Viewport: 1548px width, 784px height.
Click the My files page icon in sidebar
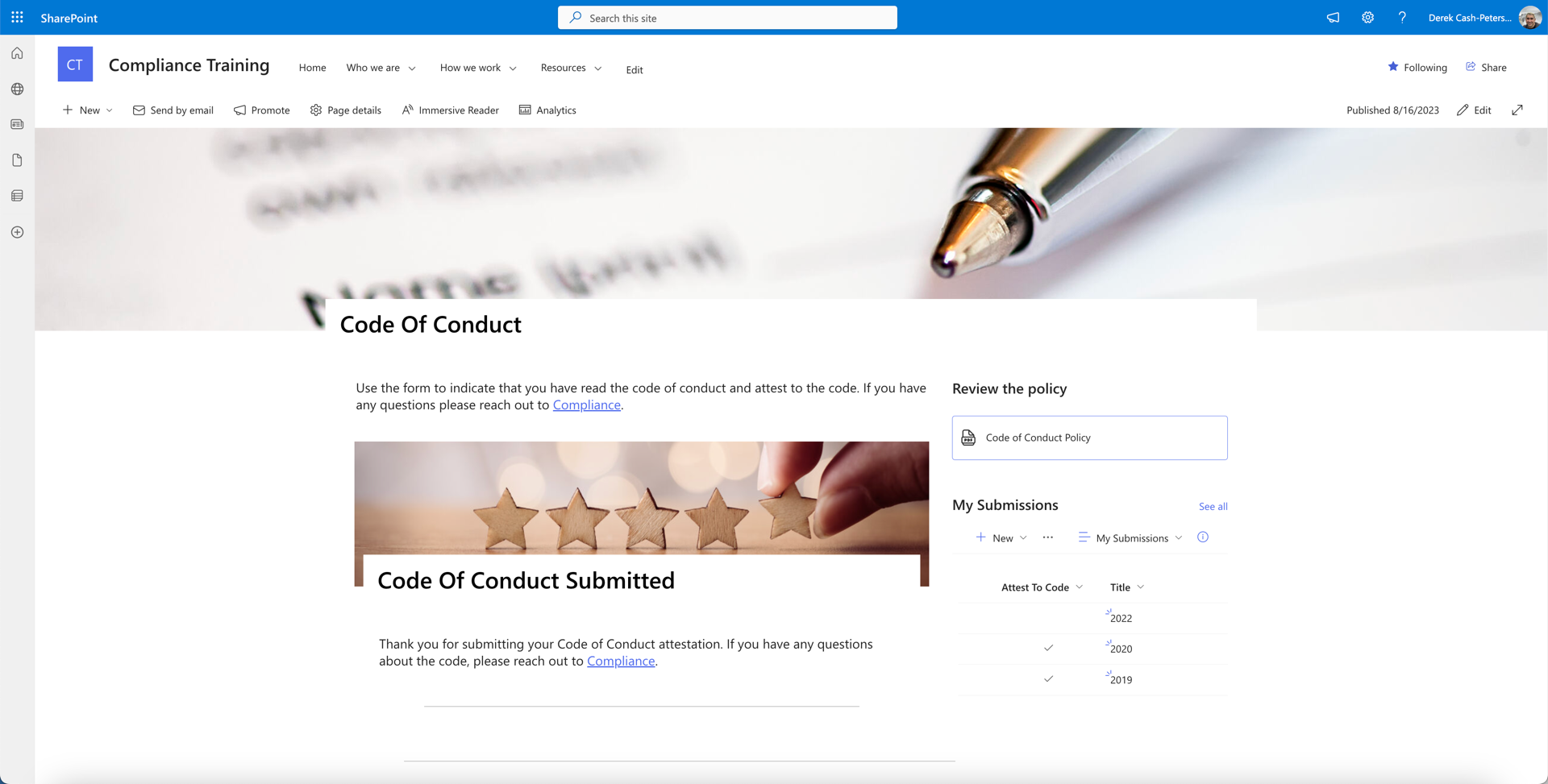17,160
